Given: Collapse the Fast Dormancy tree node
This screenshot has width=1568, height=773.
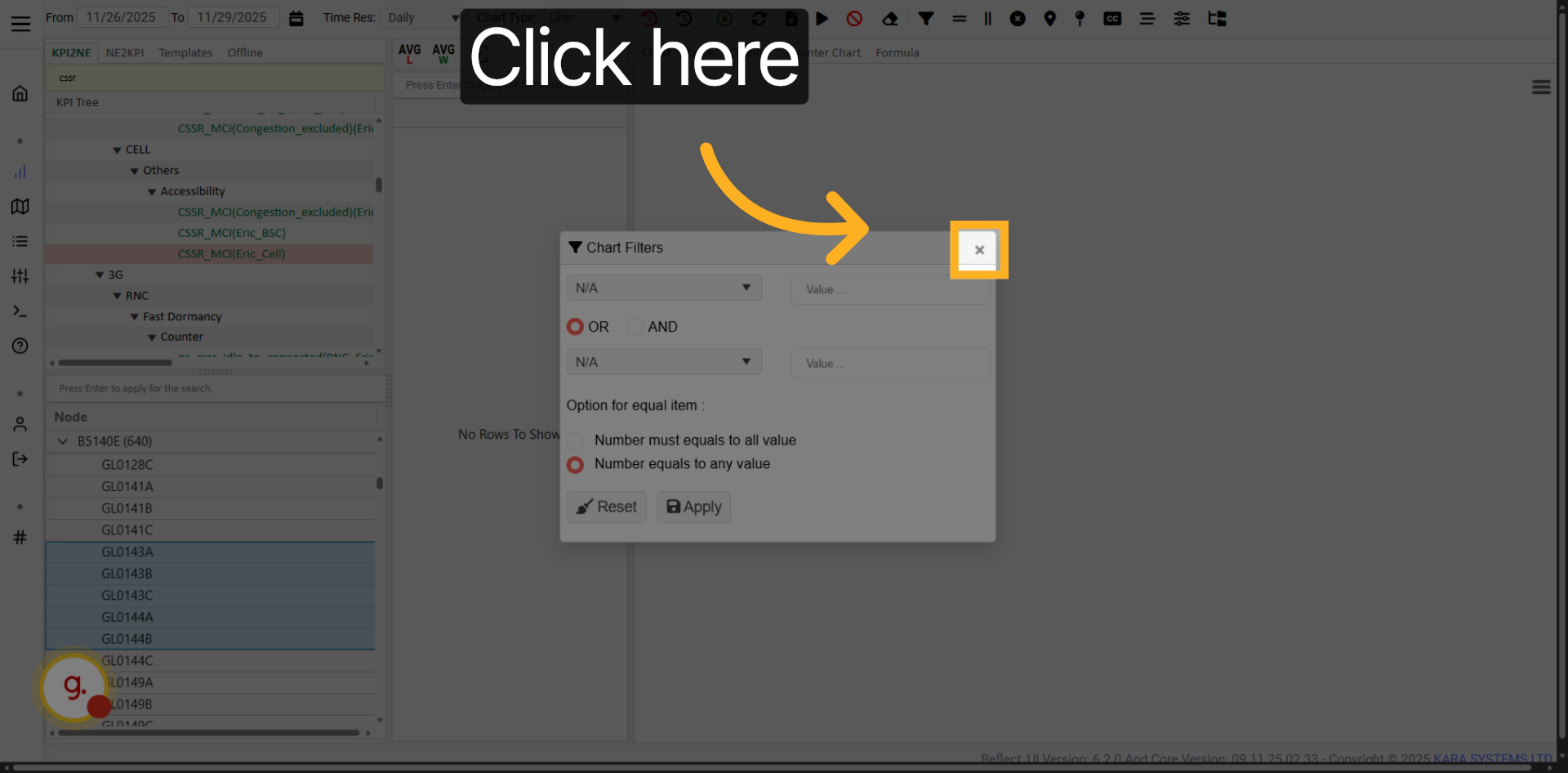Looking at the screenshot, I should coord(135,317).
